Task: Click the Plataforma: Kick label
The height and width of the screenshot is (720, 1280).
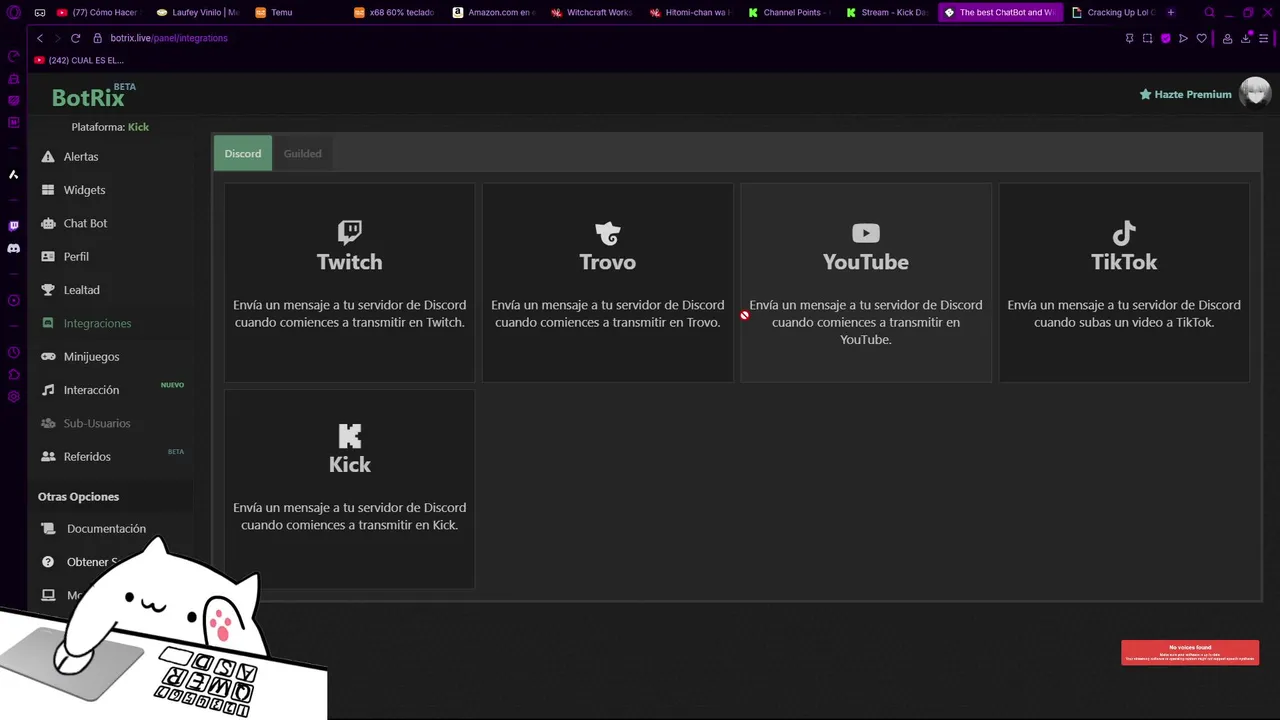Action: (110, 127)
